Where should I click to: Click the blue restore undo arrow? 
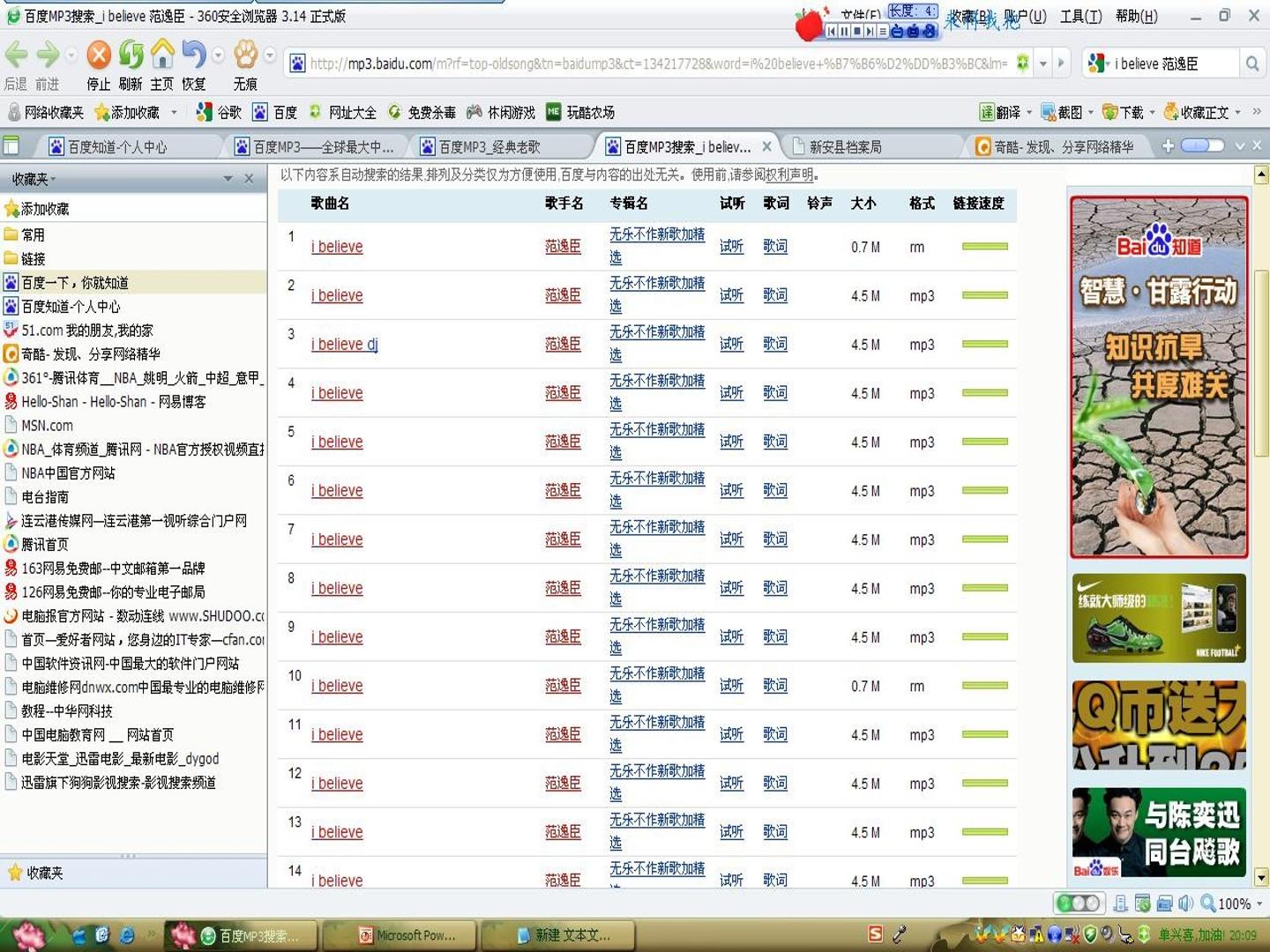coord(194,55)
